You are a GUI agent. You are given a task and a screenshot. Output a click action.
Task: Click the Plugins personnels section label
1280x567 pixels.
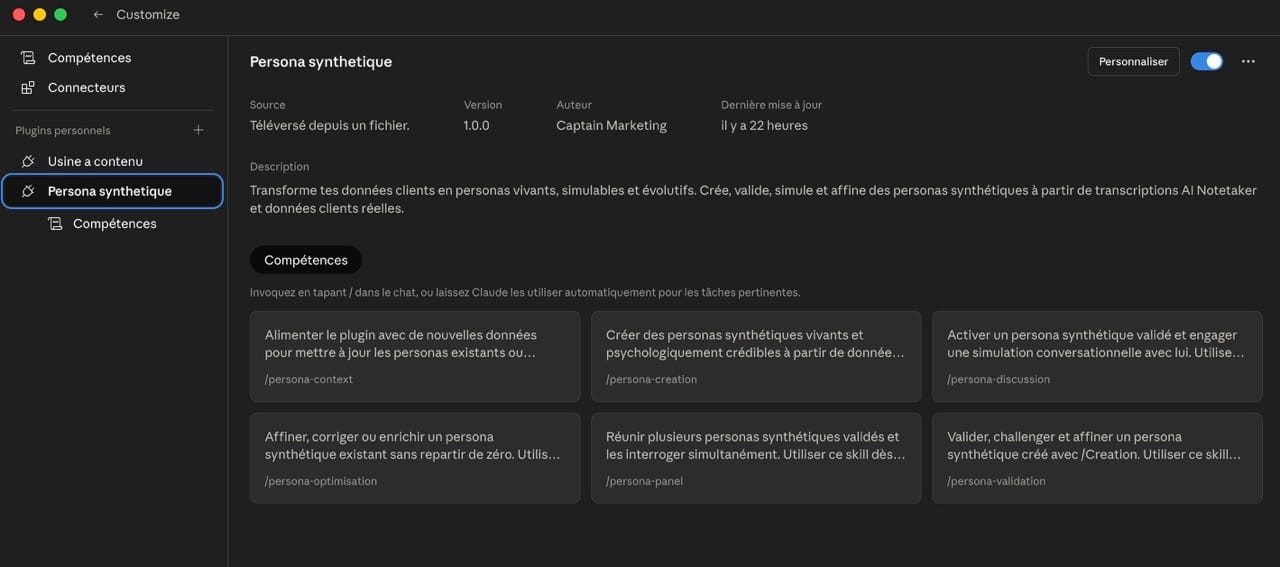[x=63, y=131]
